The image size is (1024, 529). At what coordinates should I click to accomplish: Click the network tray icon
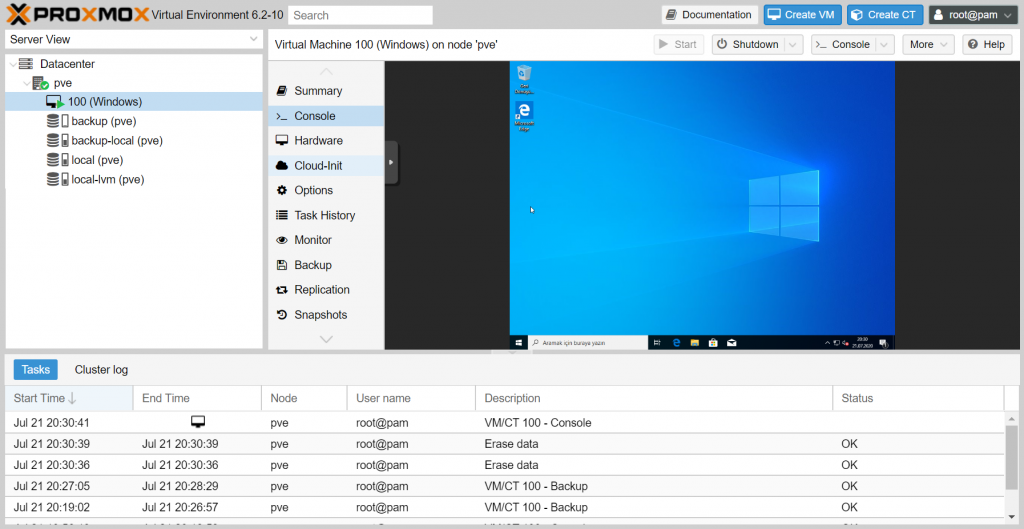[837, 342]
